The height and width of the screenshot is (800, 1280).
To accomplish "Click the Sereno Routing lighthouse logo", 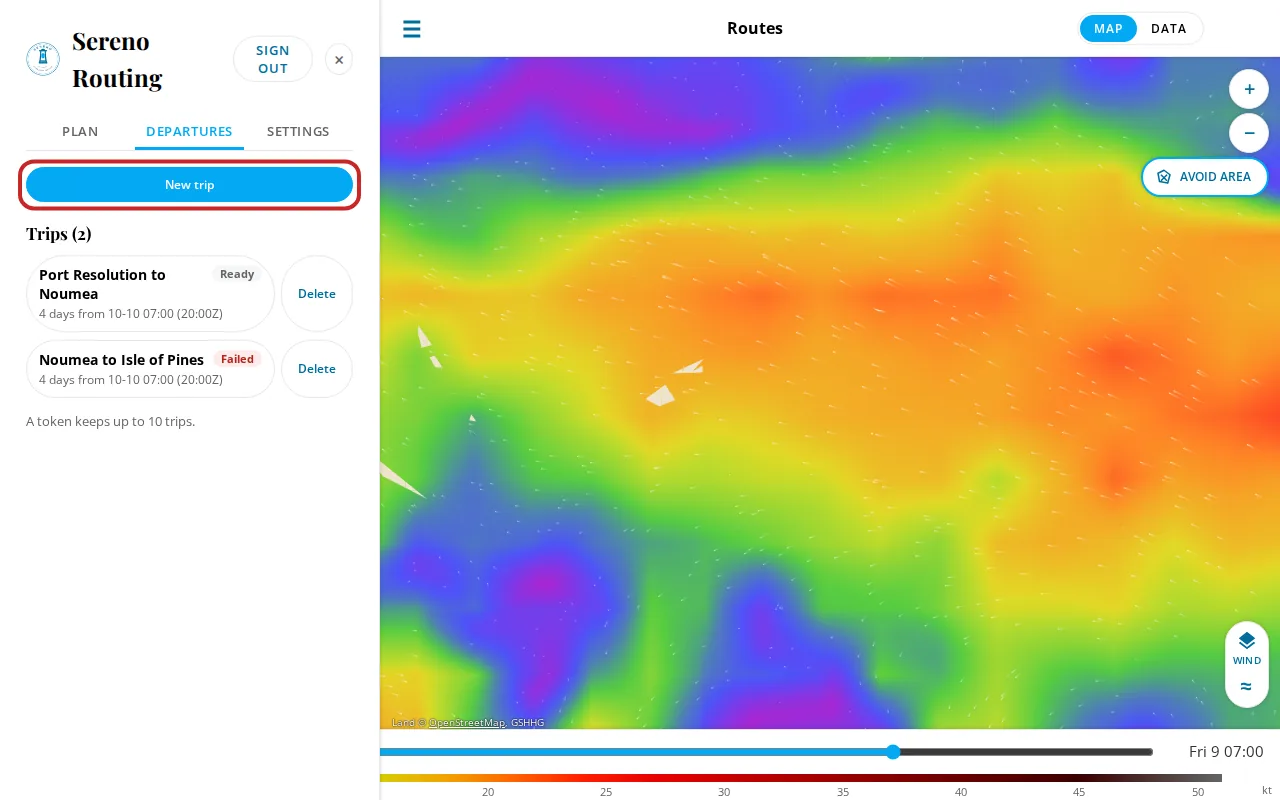I will click(43, 59).
